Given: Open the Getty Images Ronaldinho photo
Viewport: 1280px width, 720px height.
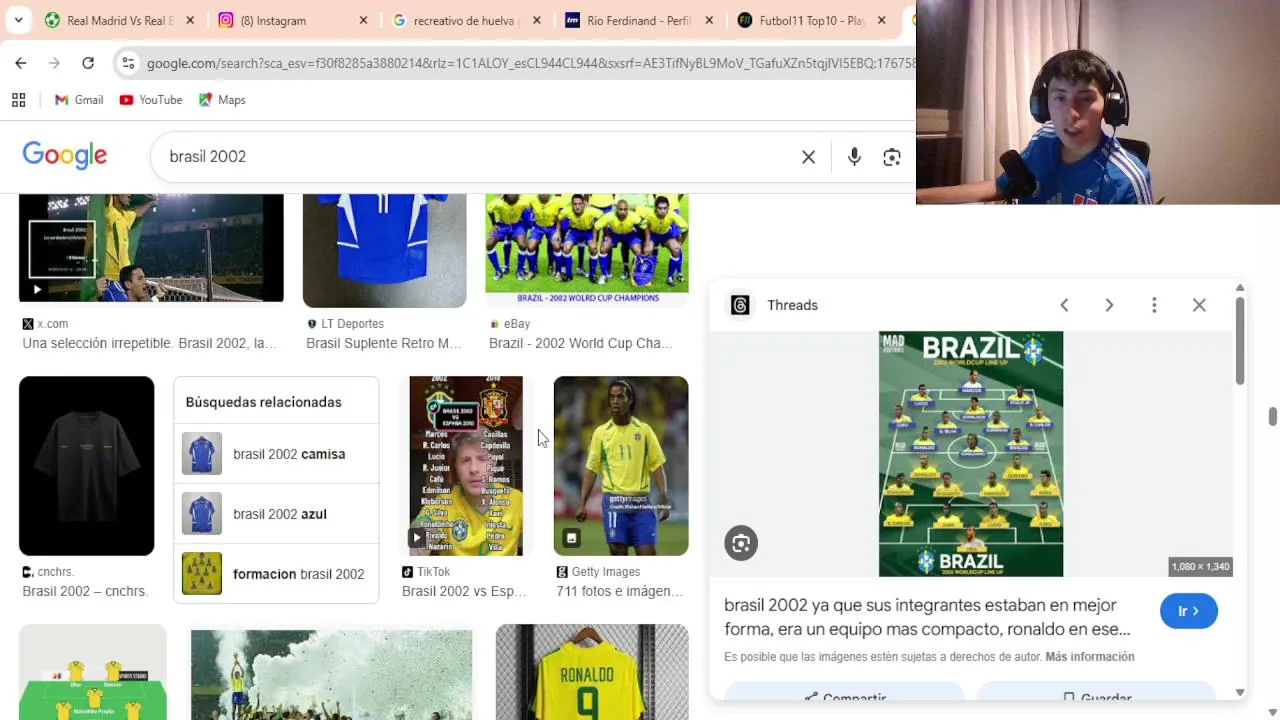Looking at the screenshot, I should (x=621, y=466).
